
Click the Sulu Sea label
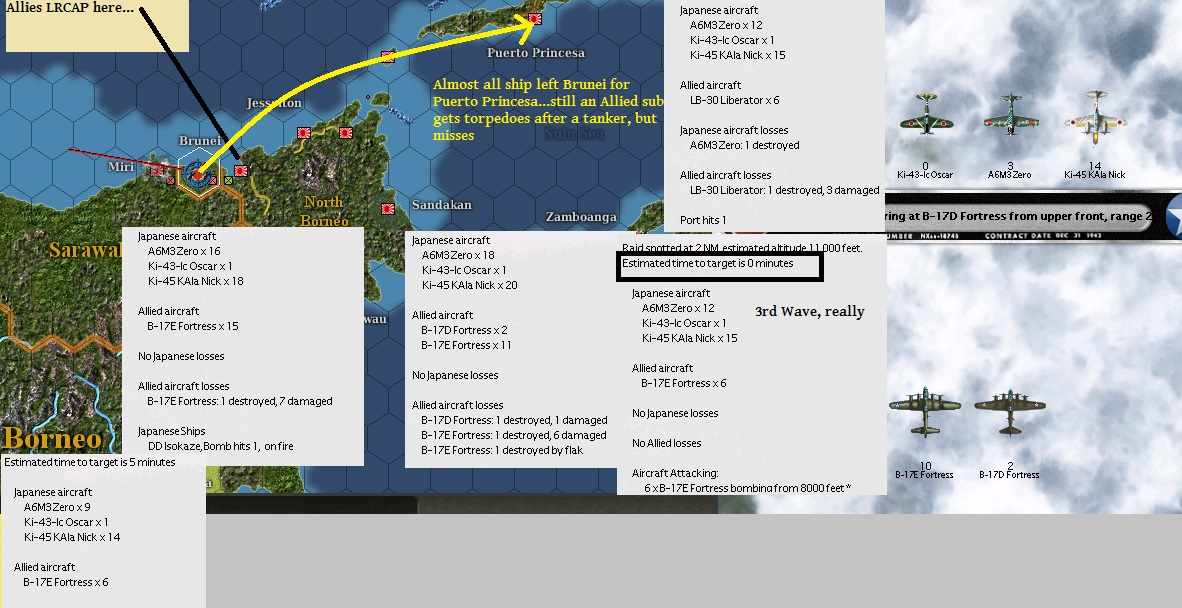[574, 134]
